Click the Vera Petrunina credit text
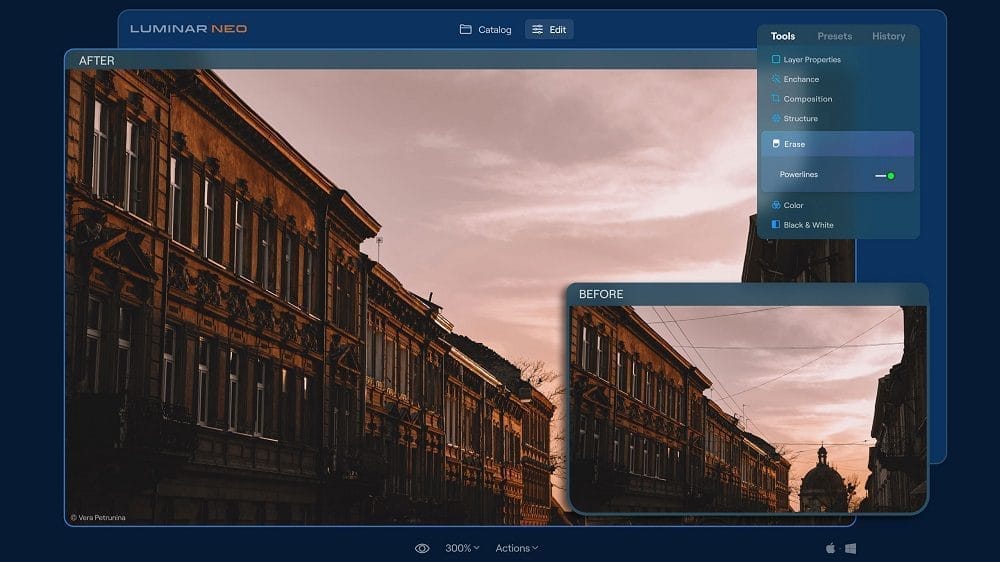The width and height of the screenshot is (1000, 562). pos(98,517)
